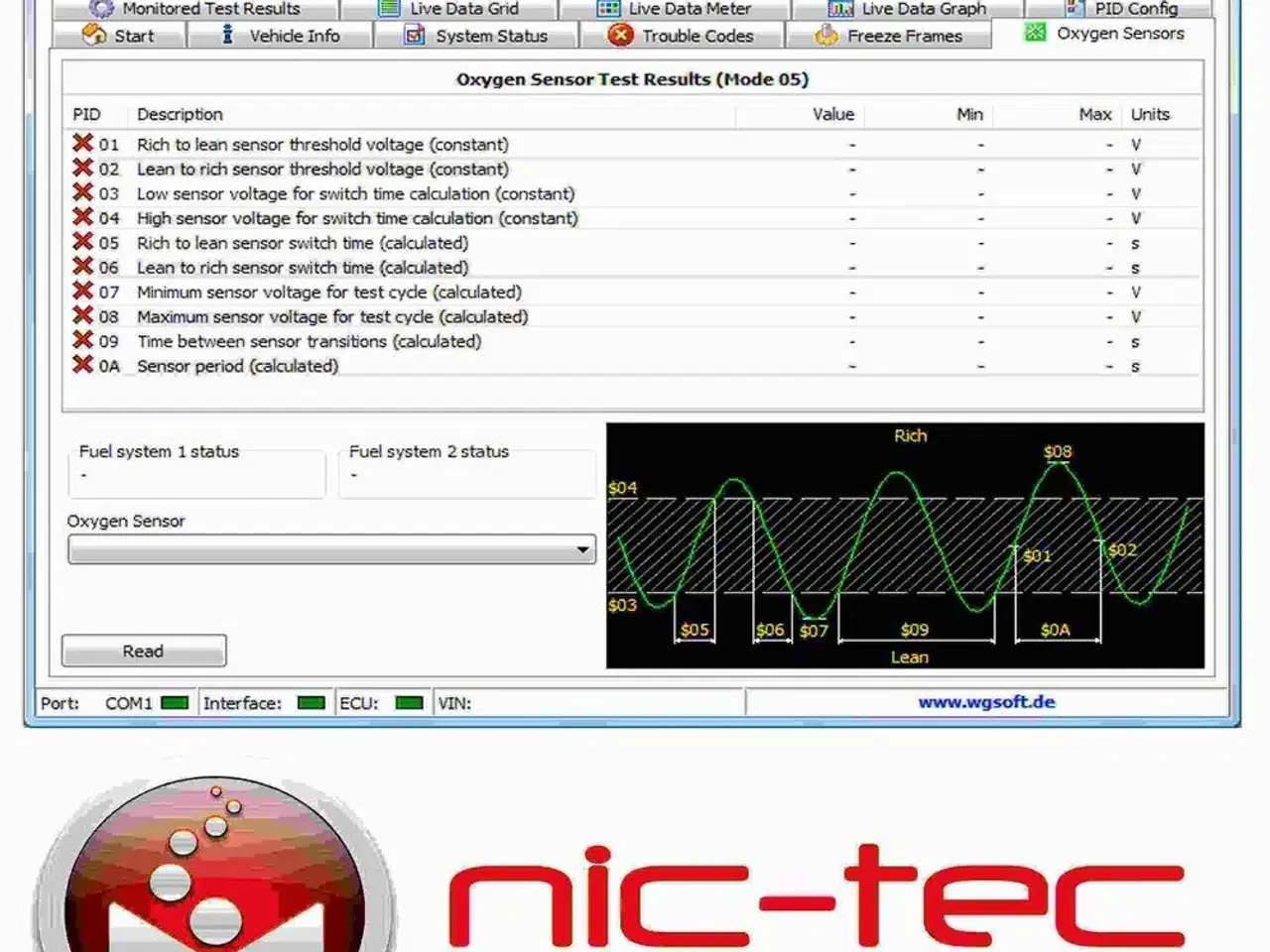Click the System Status checkmark icon
This screenshot has height=952, width=1270.
point(415,36)
